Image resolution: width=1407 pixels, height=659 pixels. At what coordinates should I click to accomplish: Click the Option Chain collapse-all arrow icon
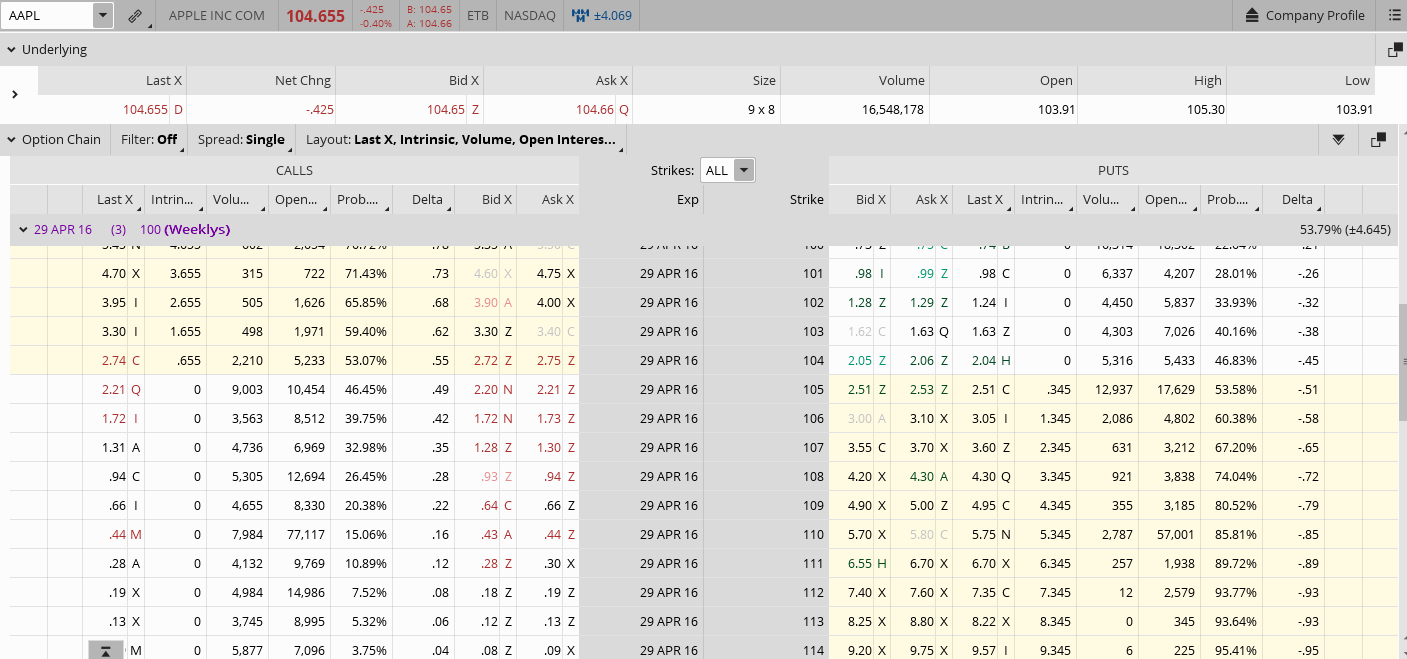[x=1338, y=140]
